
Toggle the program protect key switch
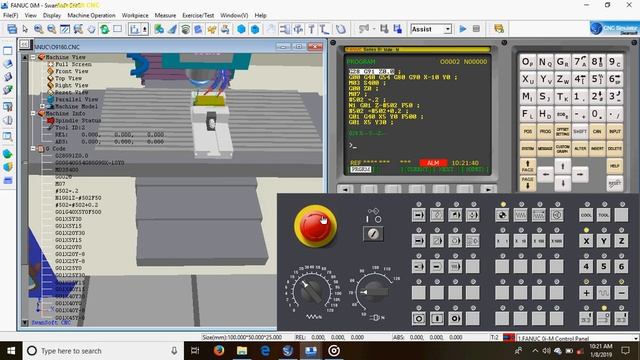point(373,234)
